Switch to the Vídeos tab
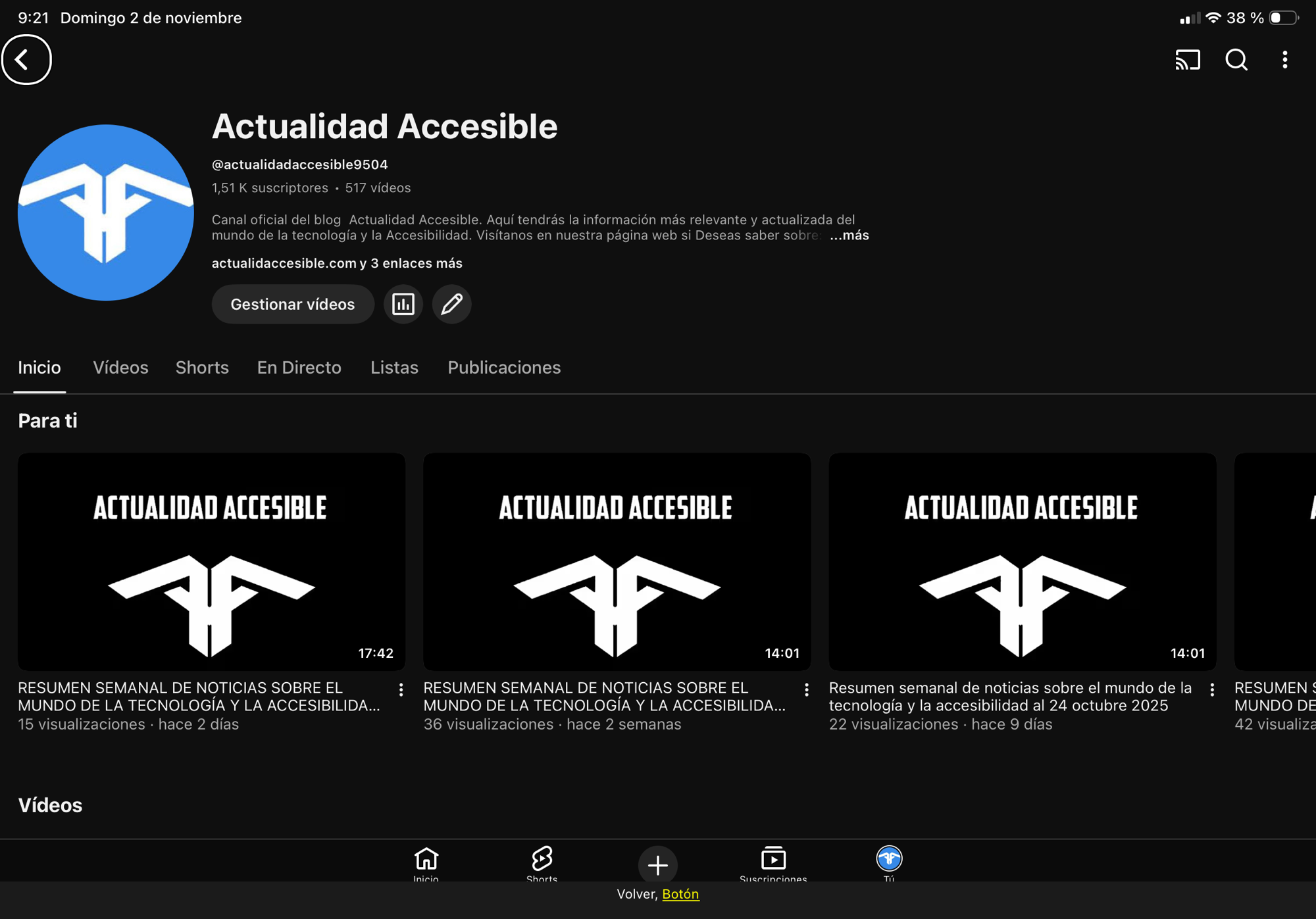This screenshot has height=919, width=1316. pos(120,368)
